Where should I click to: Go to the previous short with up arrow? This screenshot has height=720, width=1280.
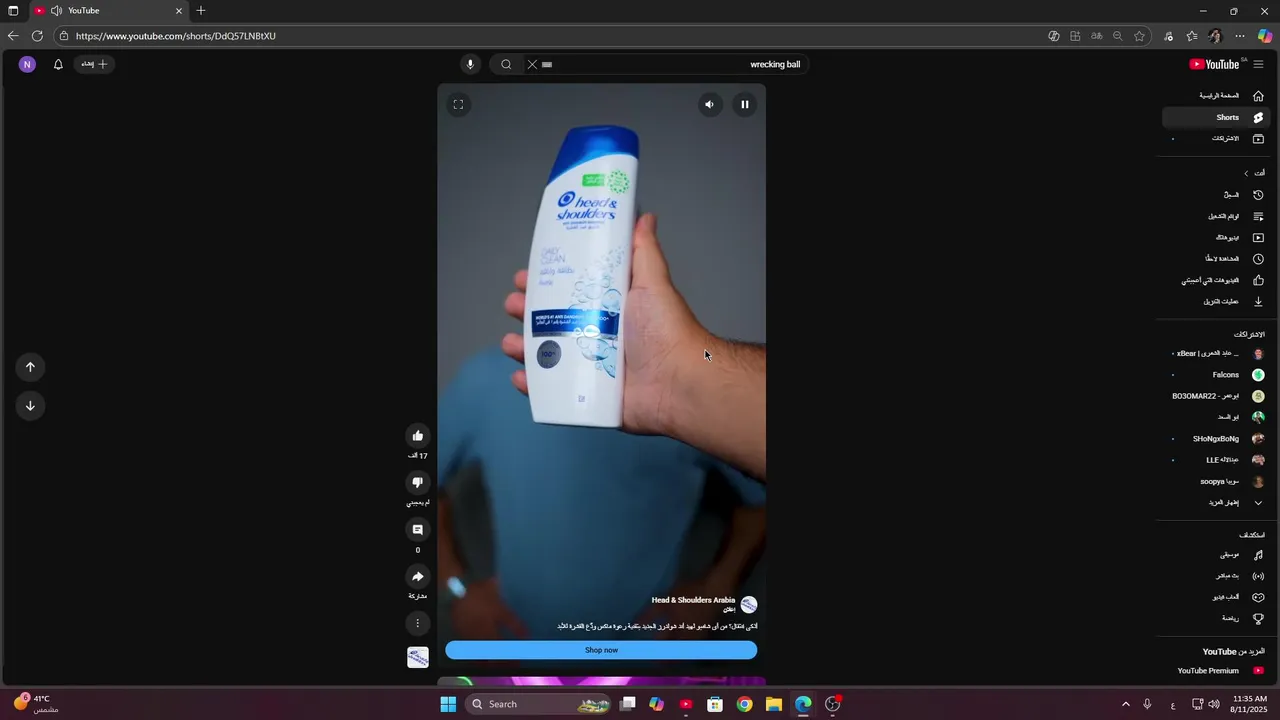click(30, 367)
